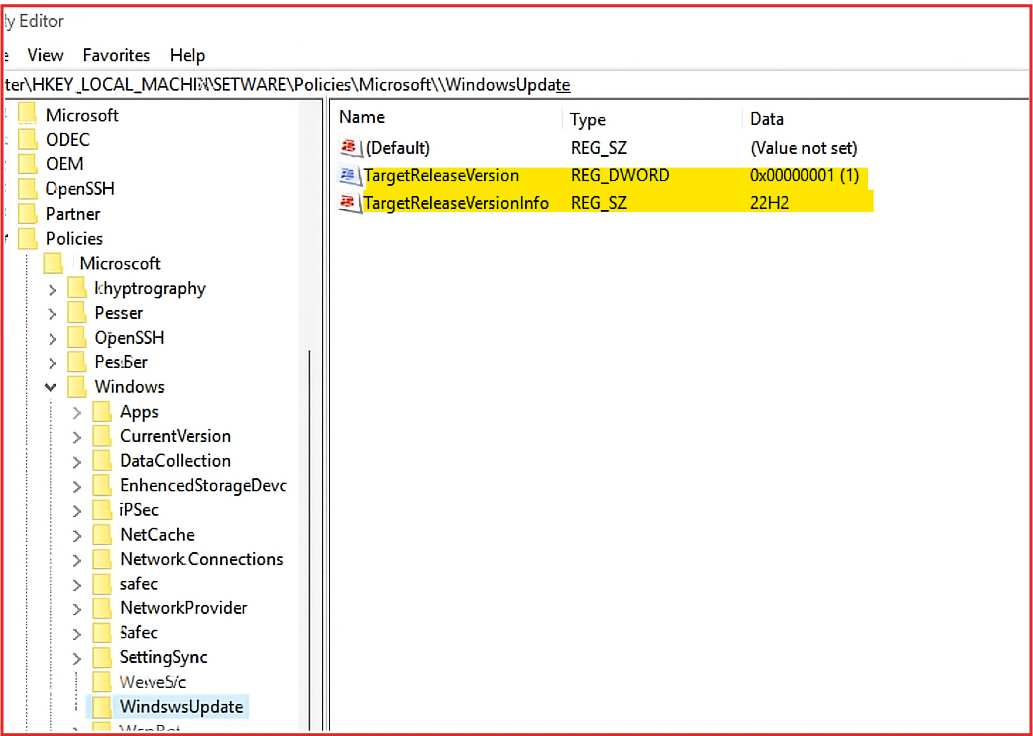Image resolution: width=1033 pixels, height=736 pixels.
Task: Click the Microscoft folder icon under Policies
Action: click(53, 264)
